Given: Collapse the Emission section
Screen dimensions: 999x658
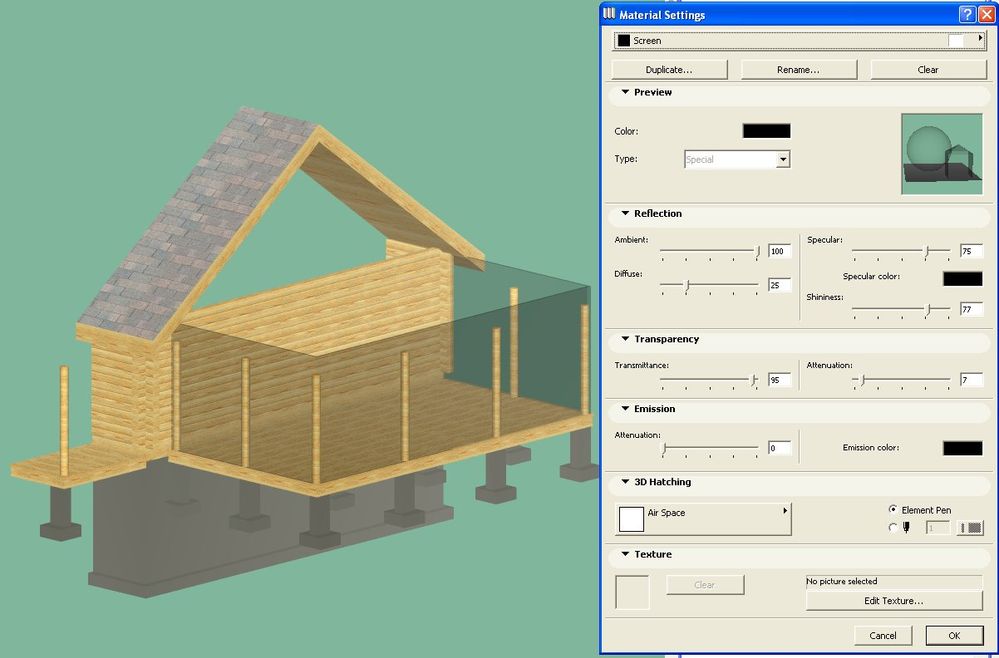Looking at the screenshot, I should coord(625,409).
